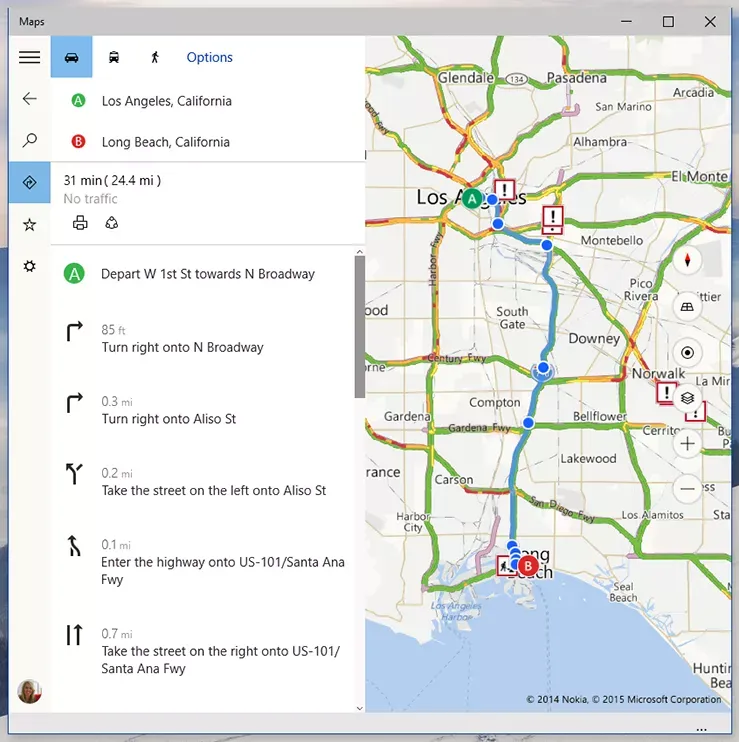Go back using the arrow icon
This screenshot has width=739, height=742.
click(29, 98)
